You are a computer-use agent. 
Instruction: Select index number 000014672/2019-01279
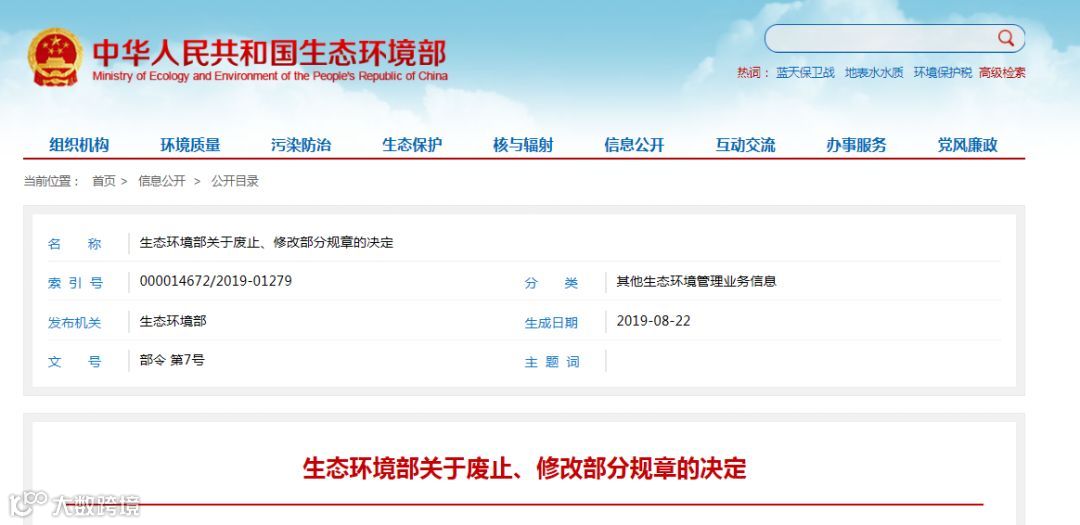[x=216, y=281]
